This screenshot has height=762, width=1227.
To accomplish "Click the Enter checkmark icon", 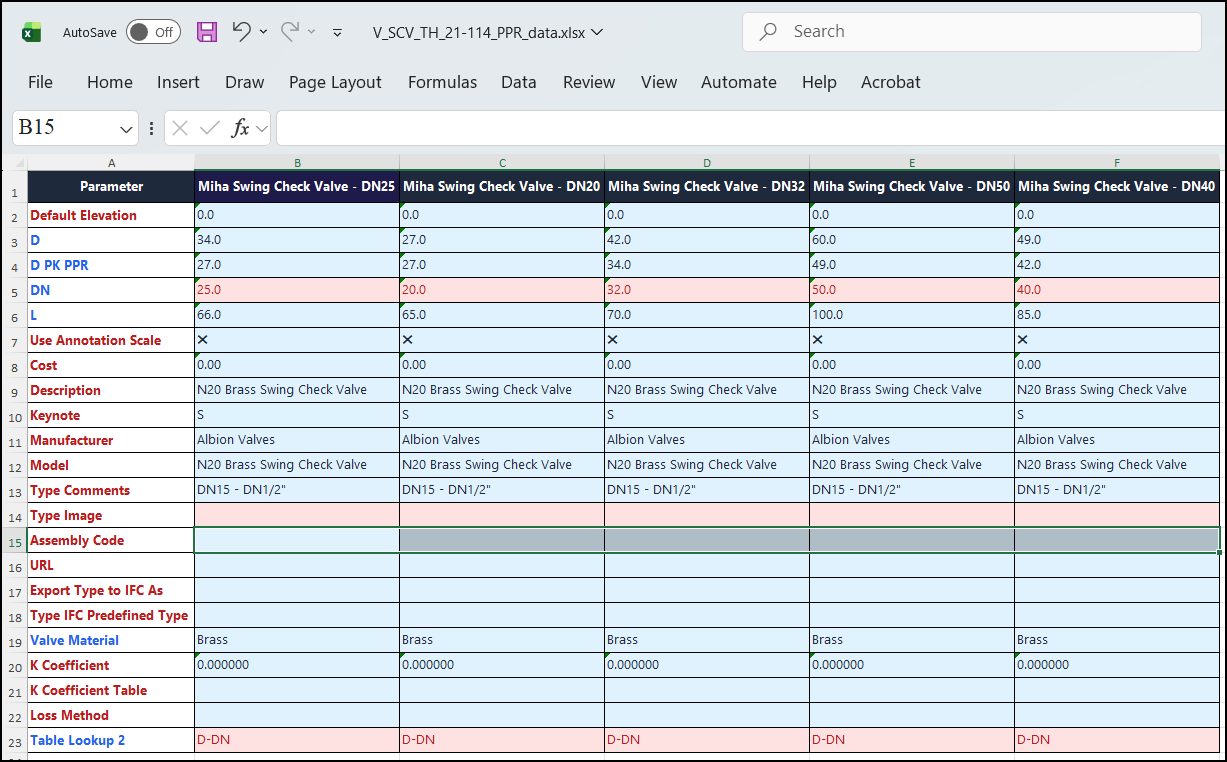I will point(210,128).
